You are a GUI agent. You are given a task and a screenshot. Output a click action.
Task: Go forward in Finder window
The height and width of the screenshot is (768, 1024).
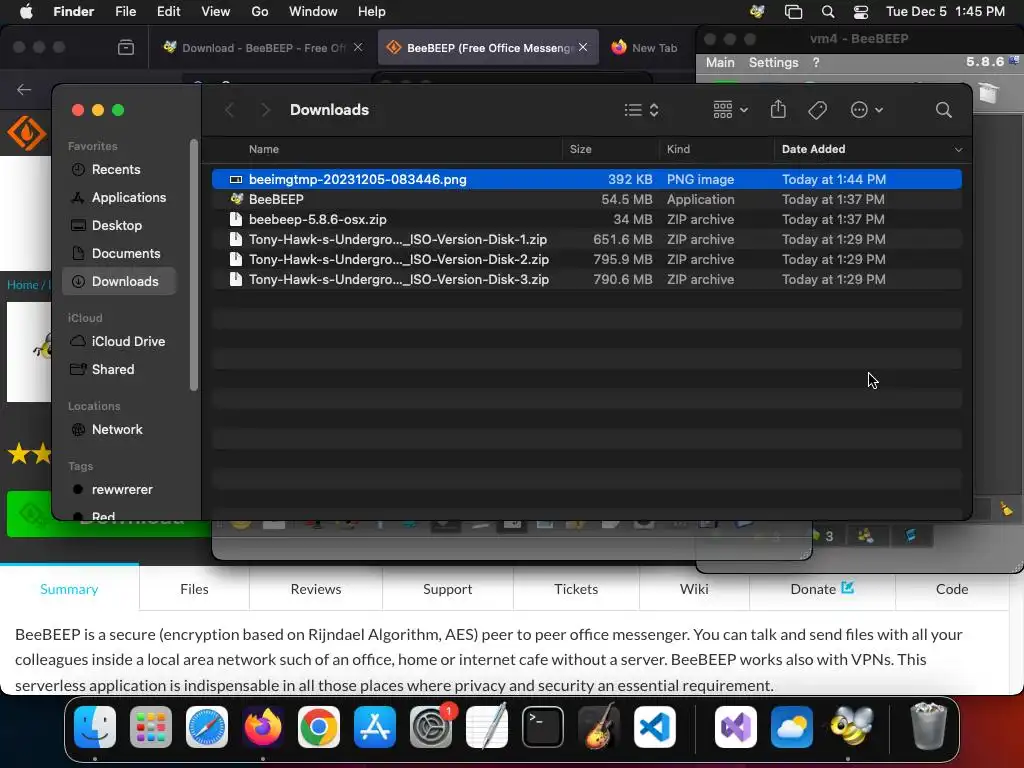click(264, 110)
